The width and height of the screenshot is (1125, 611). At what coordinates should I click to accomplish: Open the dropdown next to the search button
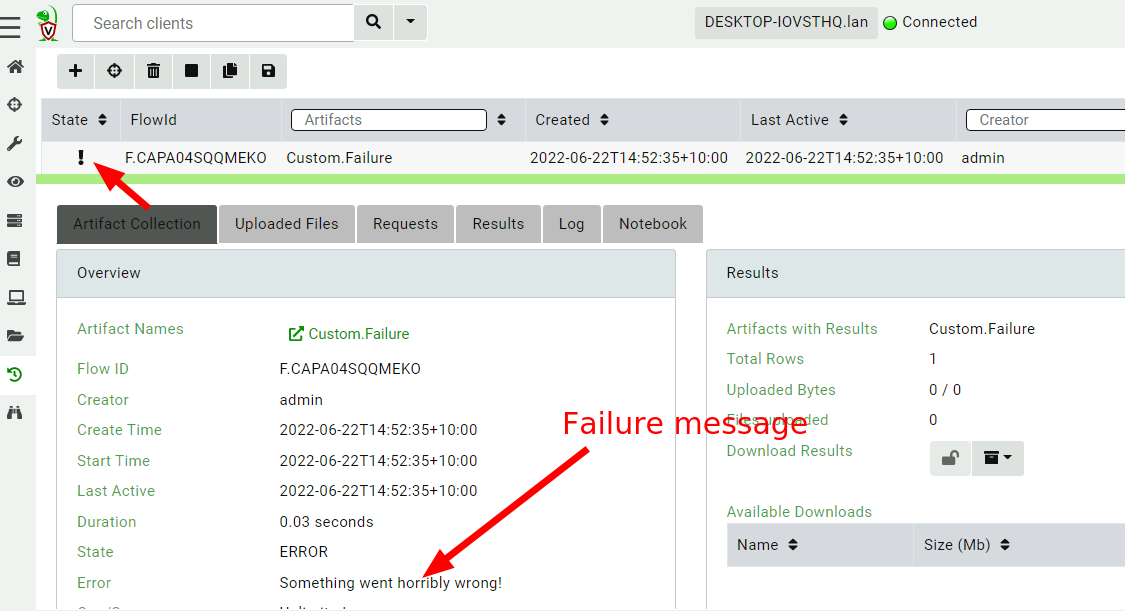tap(410, 21)
